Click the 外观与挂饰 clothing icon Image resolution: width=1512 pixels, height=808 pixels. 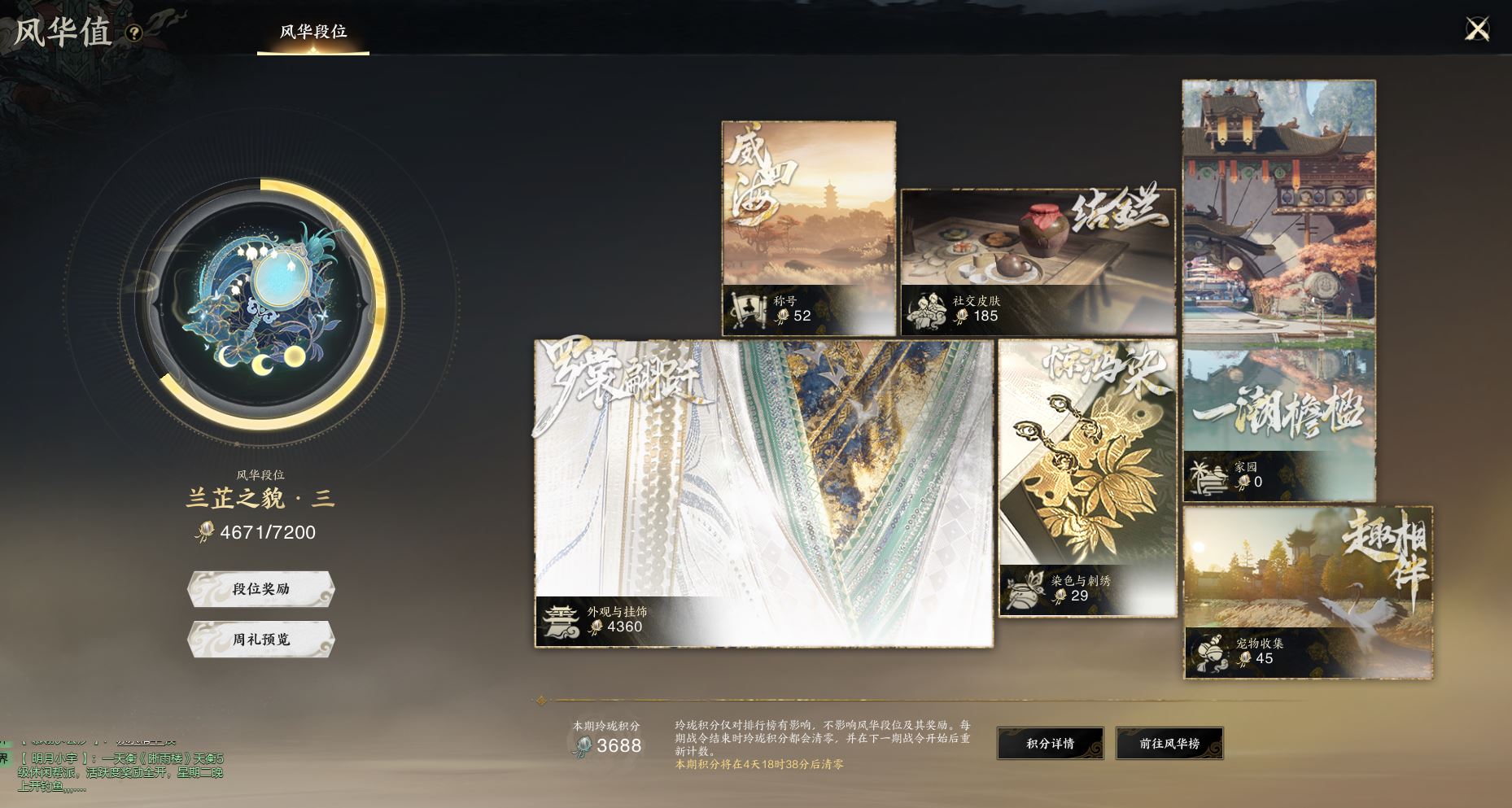click(560, 620)
